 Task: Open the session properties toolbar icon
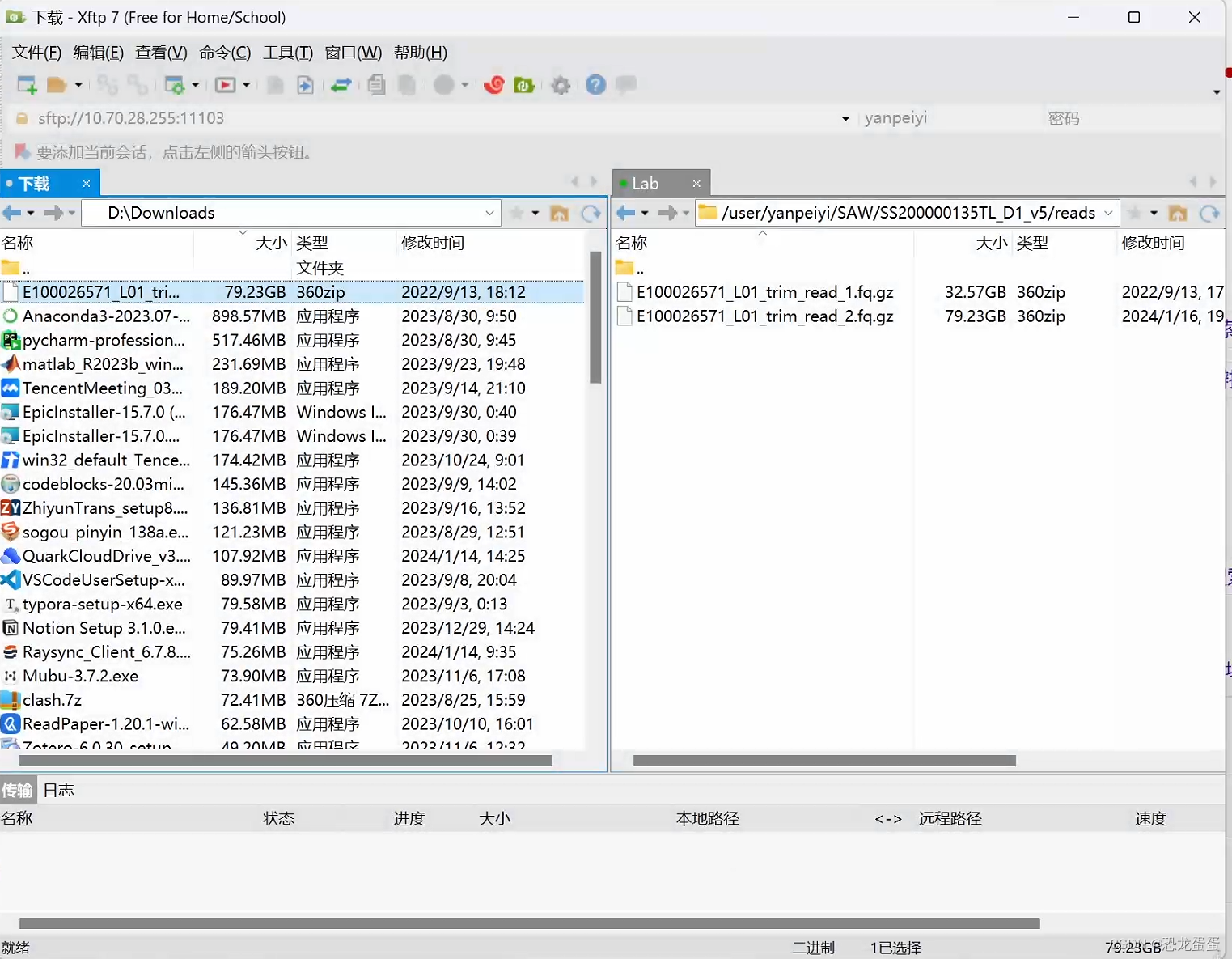click(x=174, y=85)
